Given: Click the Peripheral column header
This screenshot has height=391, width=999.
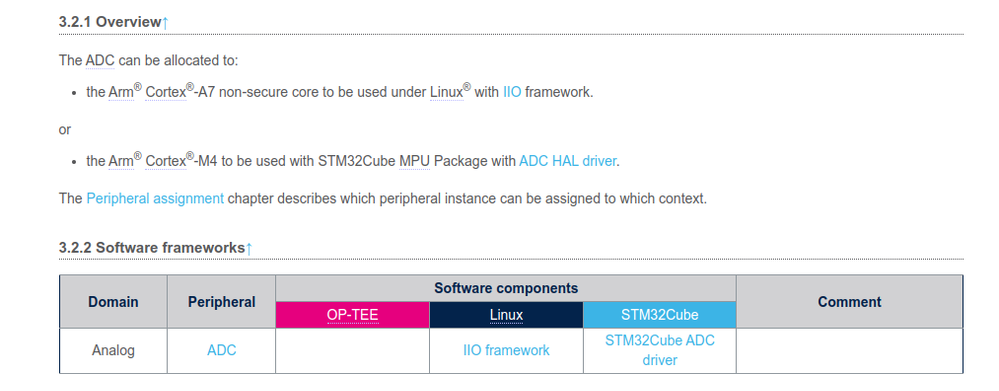Looking at the screenshot, I should click(x=222, y=302).
